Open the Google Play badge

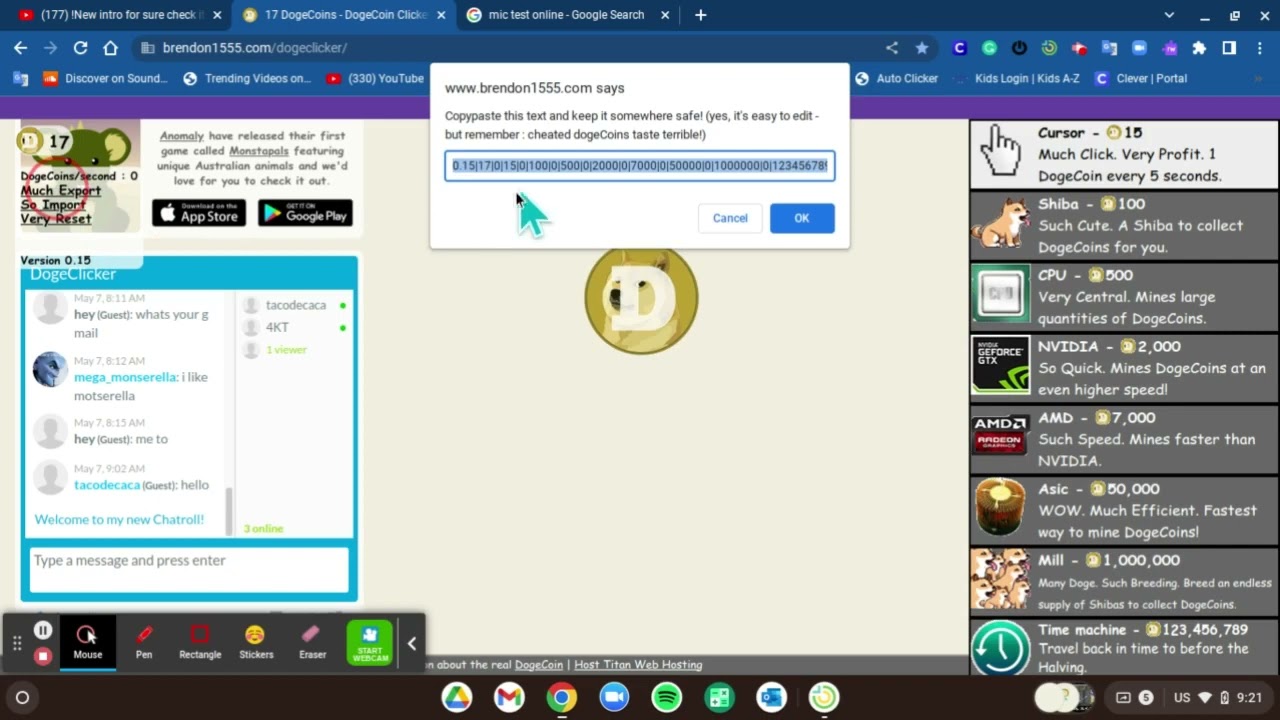[x=305, y=212]
